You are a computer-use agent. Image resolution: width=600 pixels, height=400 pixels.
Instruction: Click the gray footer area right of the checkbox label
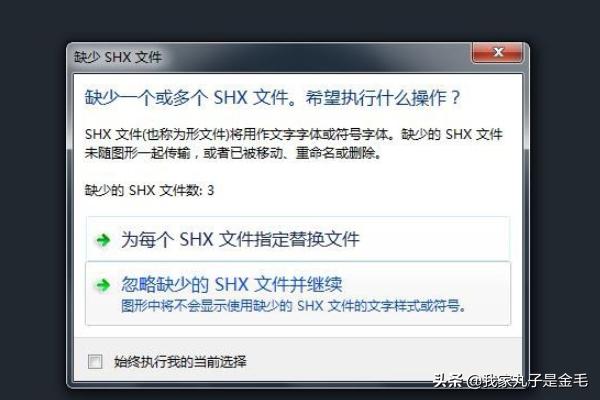(x=383, y=361)
